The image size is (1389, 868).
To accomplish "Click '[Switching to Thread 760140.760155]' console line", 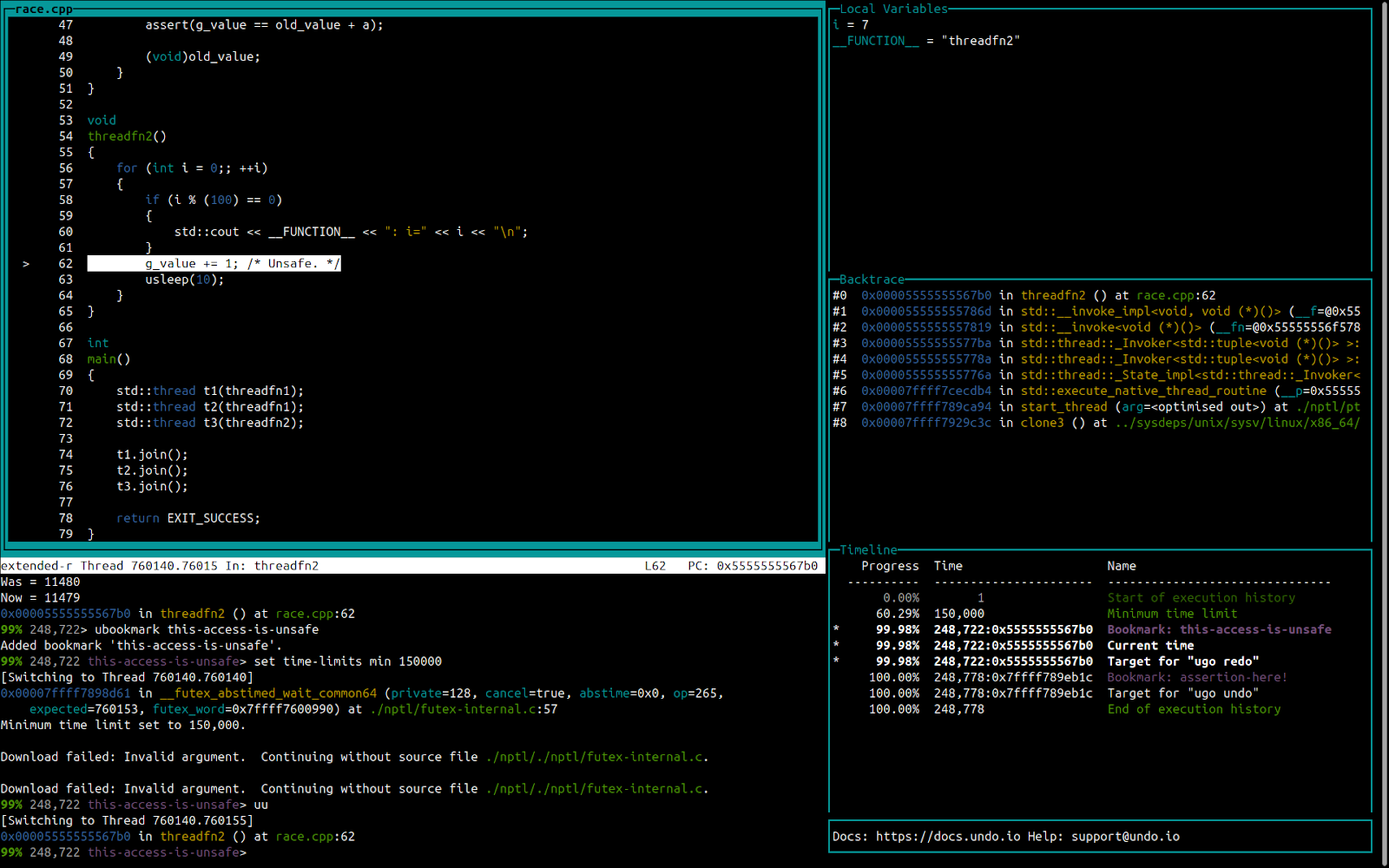I will click(x=127, y=820).
